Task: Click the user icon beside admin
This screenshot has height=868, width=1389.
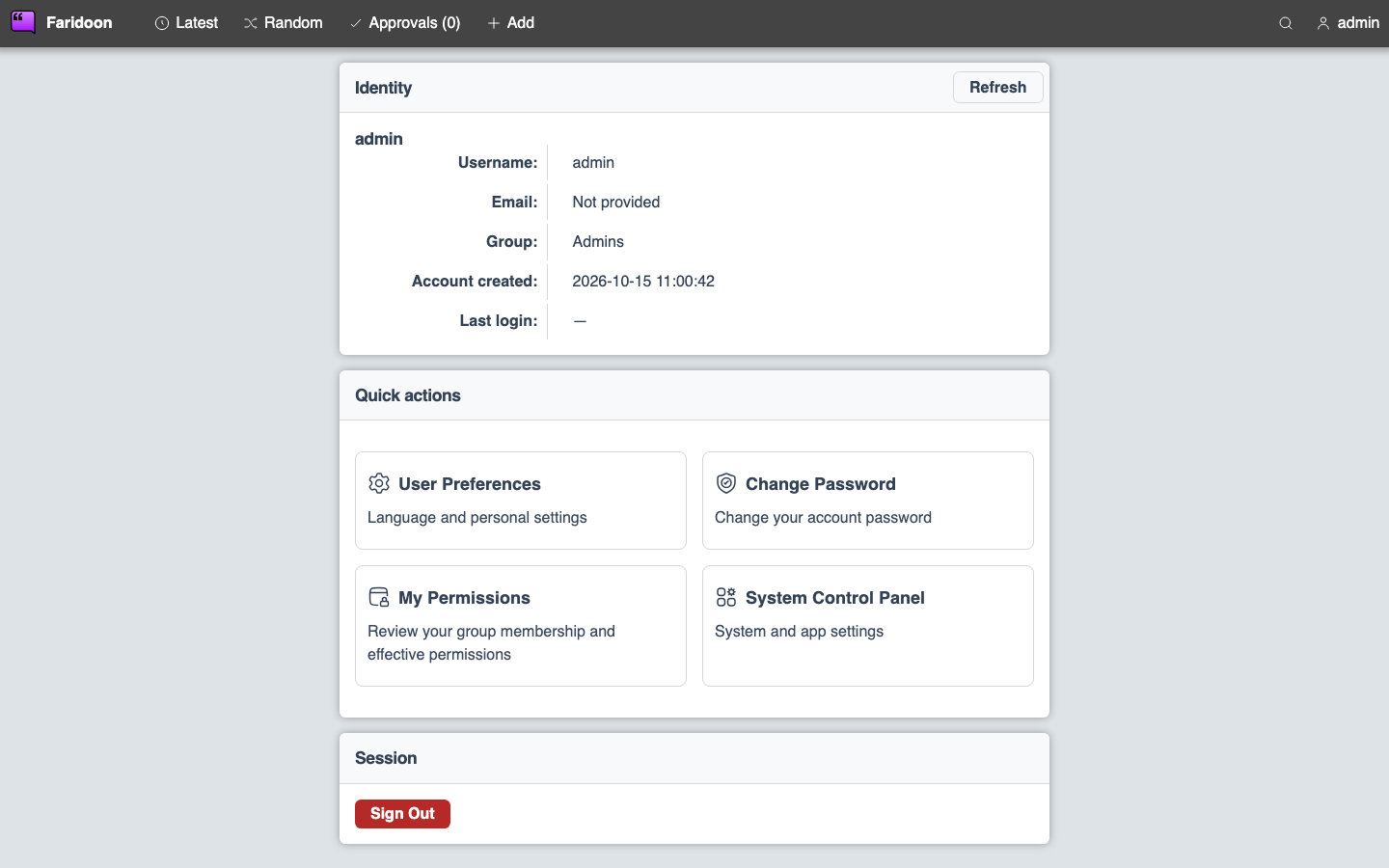Action: 1323,23
